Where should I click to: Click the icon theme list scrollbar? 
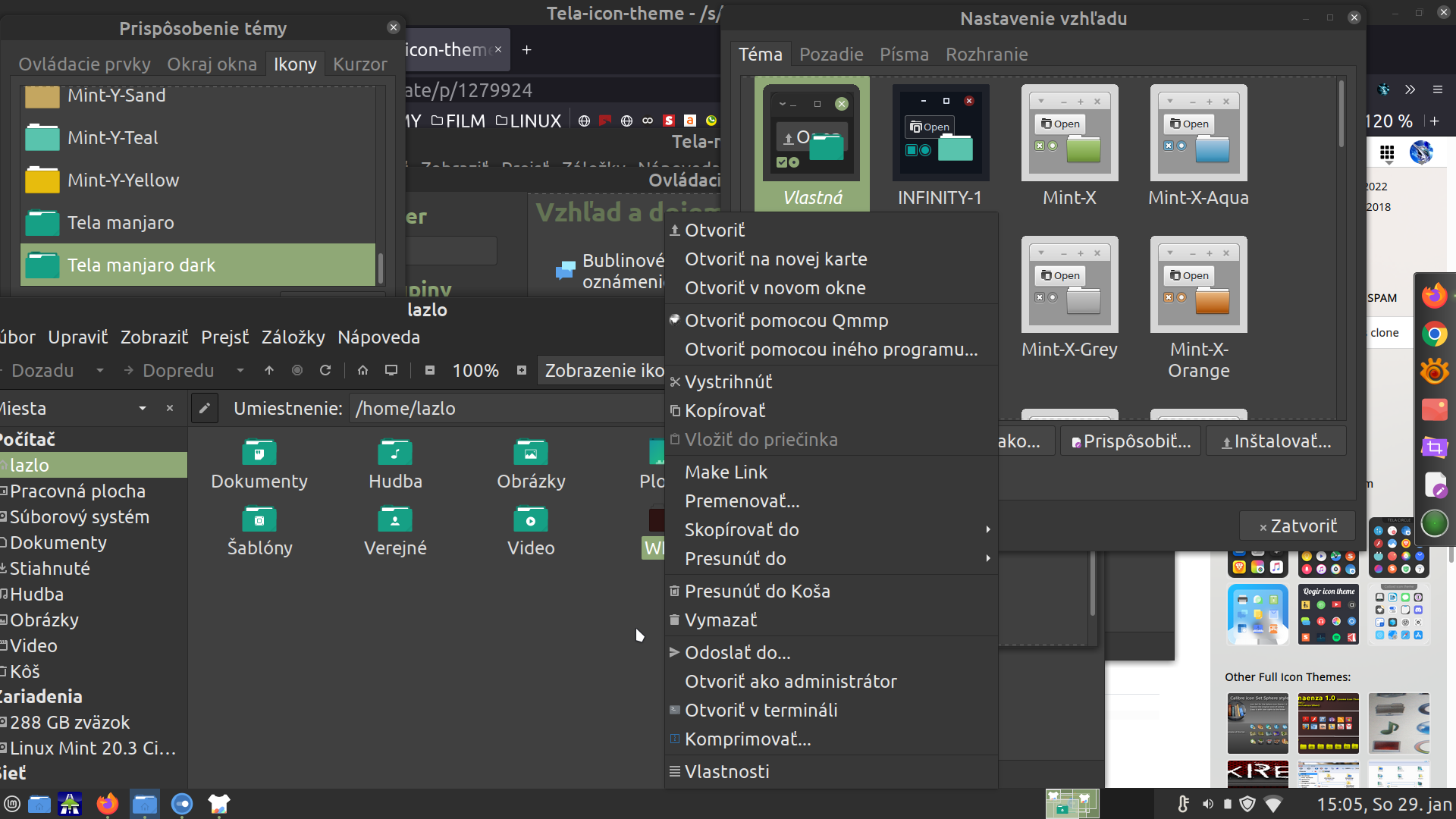(x=380, y=267)
